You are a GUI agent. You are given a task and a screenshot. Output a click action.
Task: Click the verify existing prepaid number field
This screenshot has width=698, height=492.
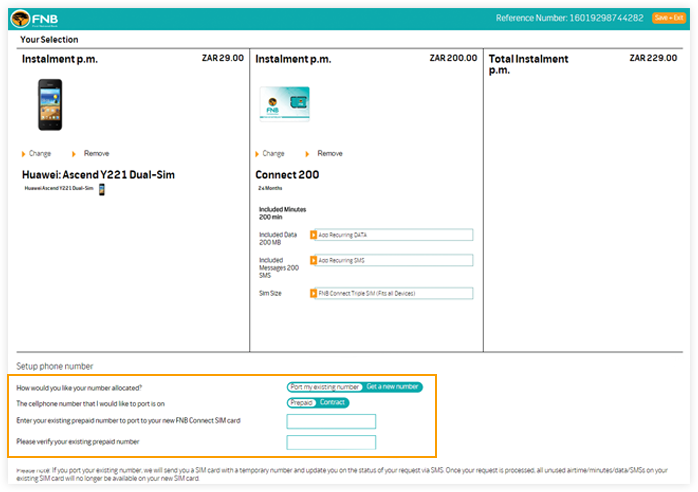pyautogui.click(x=331, y=442)
